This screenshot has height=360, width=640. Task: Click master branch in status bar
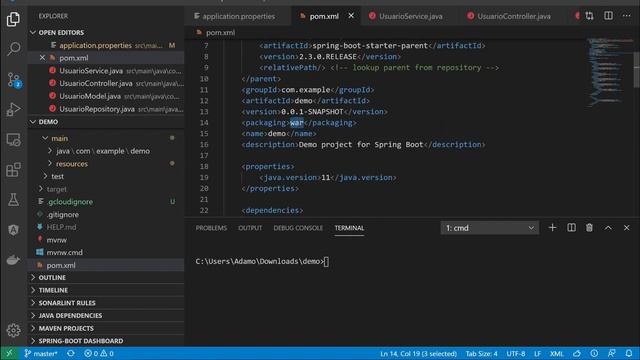tap(41, 353)
